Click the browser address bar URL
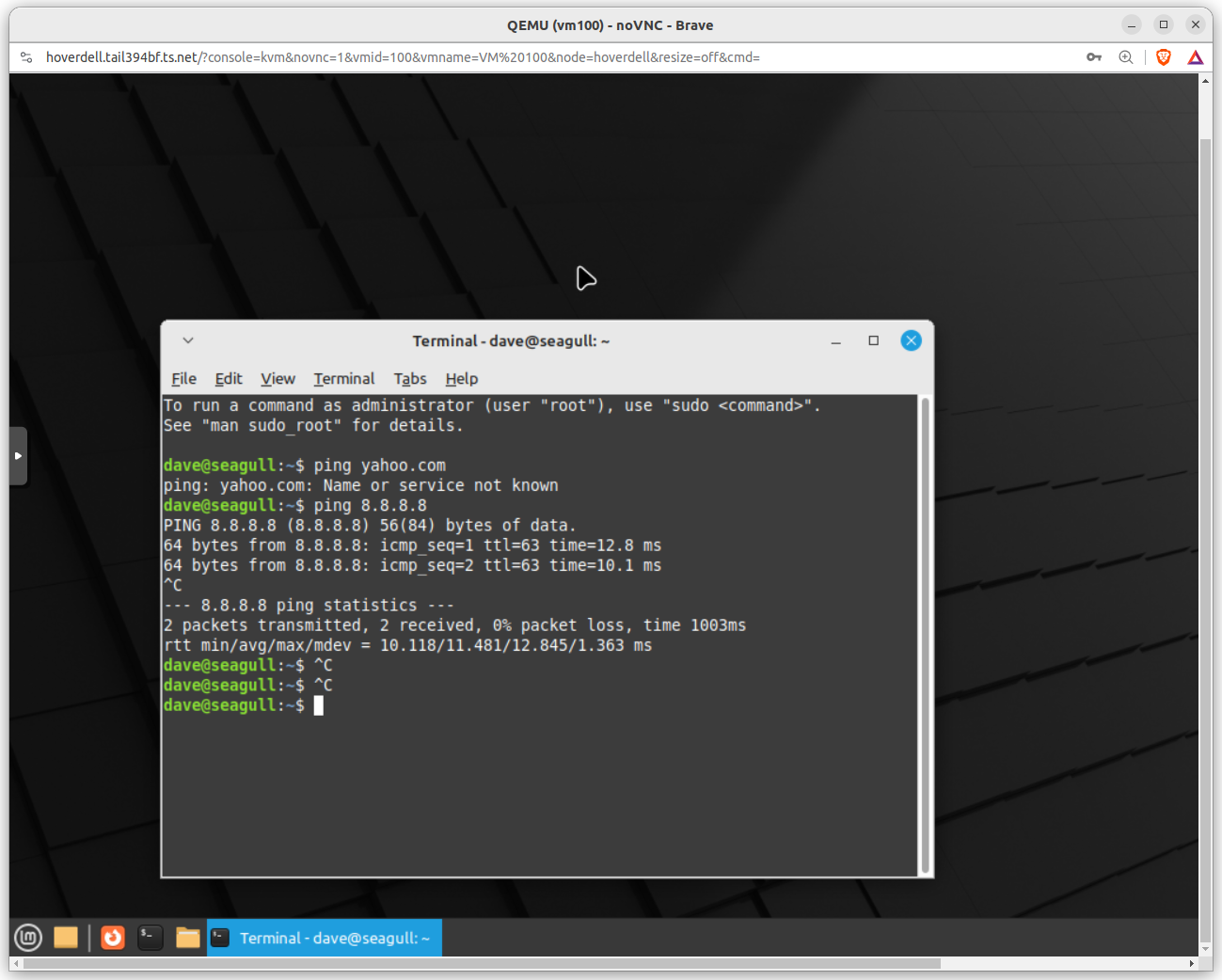Viewport: 1222px width, 980px height. (403, 57)
